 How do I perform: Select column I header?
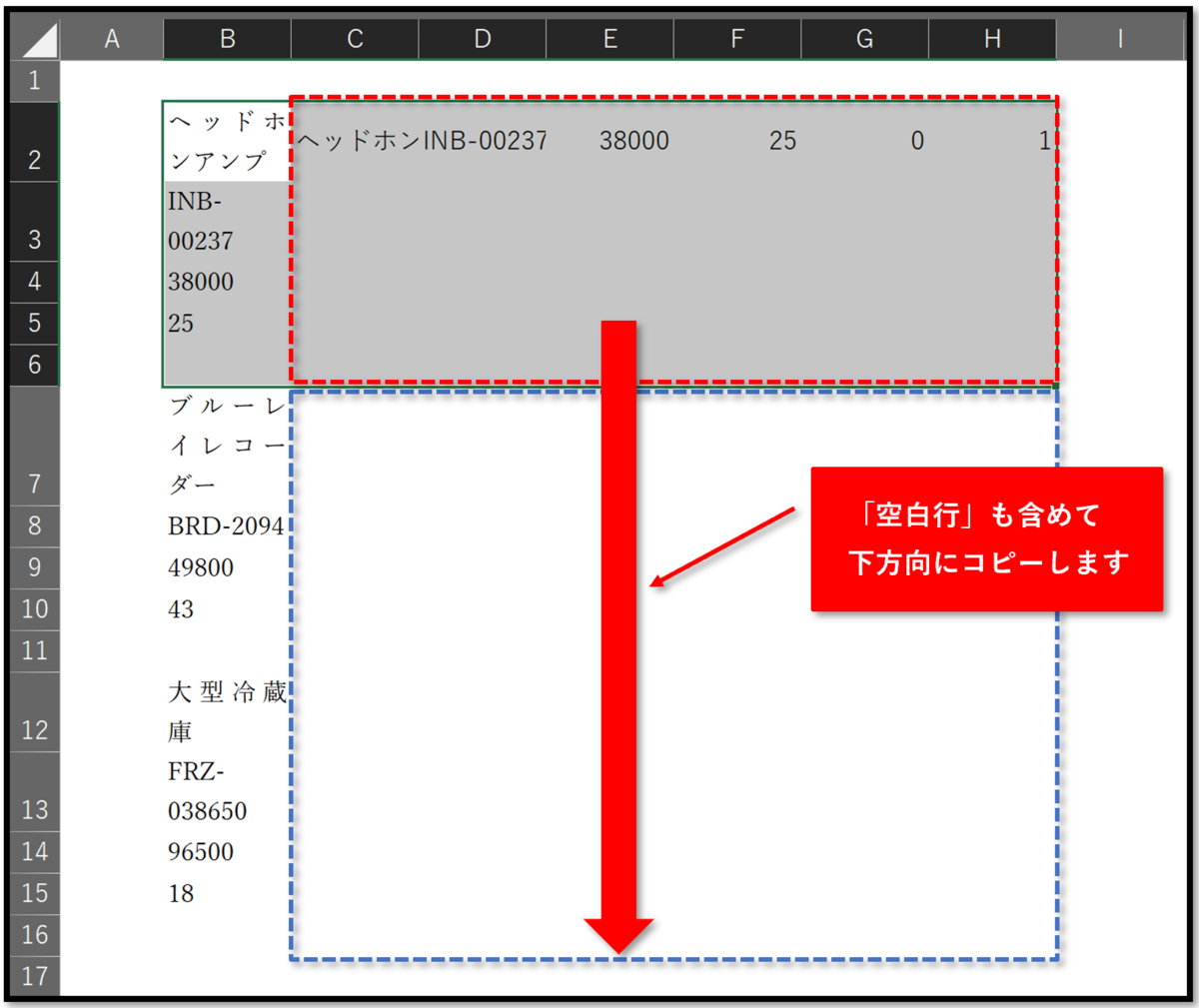pyautogui.click(x=1120, y=39)
